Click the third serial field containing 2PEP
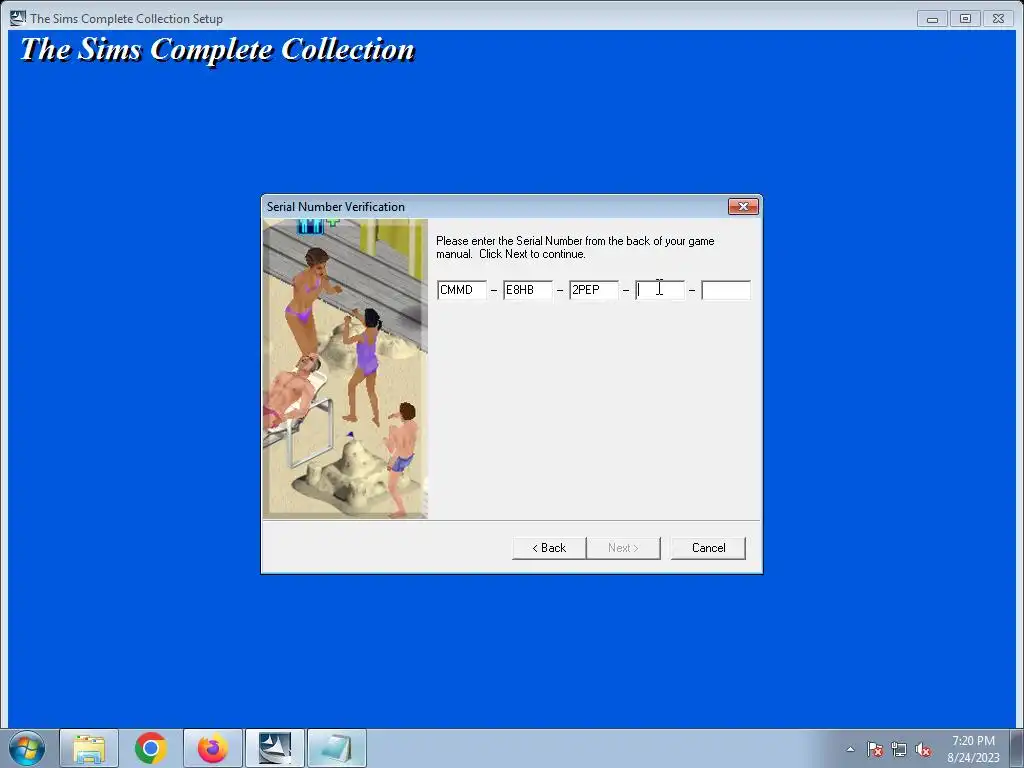 coord(594,290)
